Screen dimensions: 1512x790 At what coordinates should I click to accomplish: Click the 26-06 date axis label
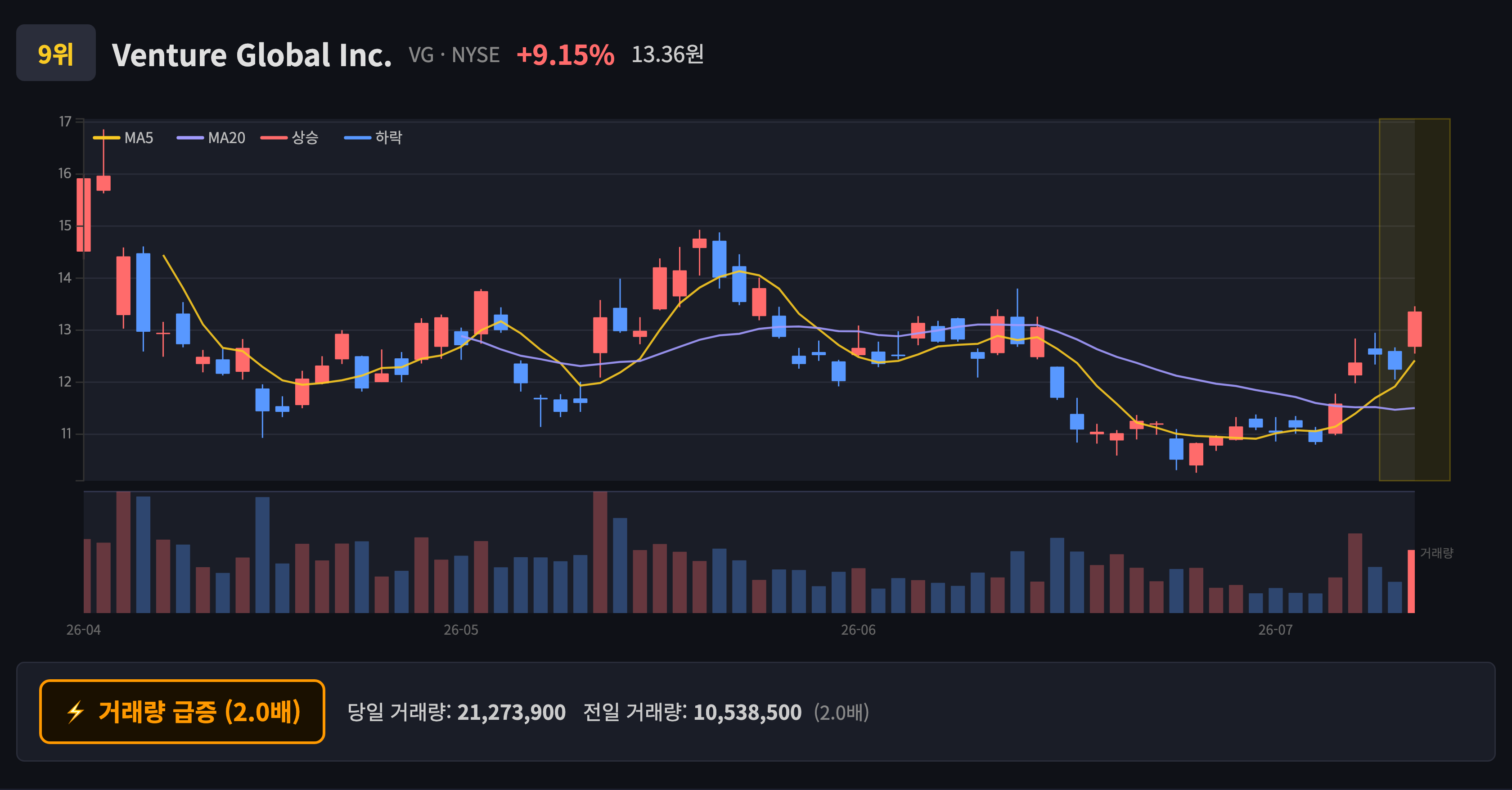858,630
